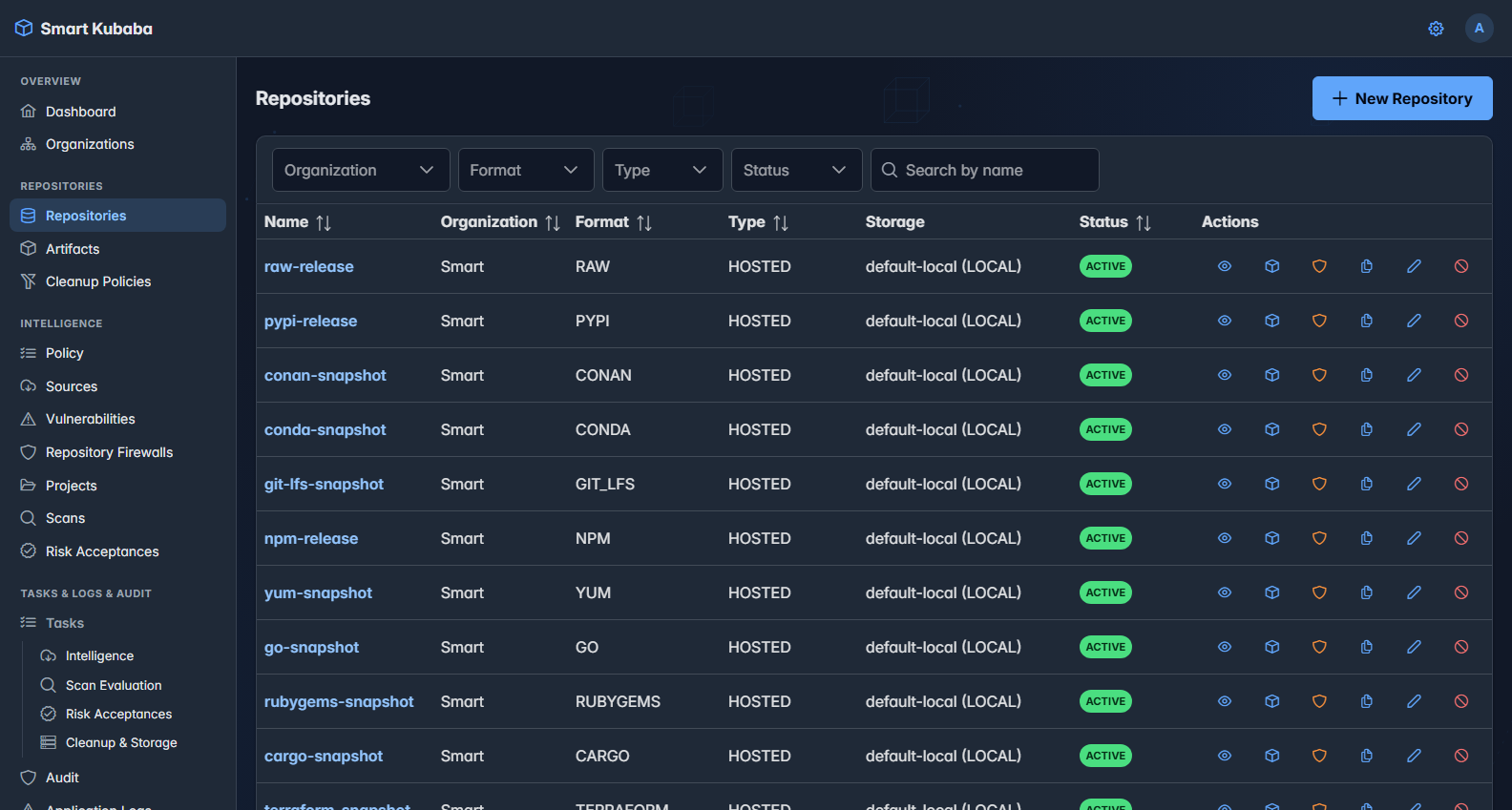Screen dimensions: 1512x810
Task: Click the eye view icon for rubygems-snapshot
Action: (1225, 701)
